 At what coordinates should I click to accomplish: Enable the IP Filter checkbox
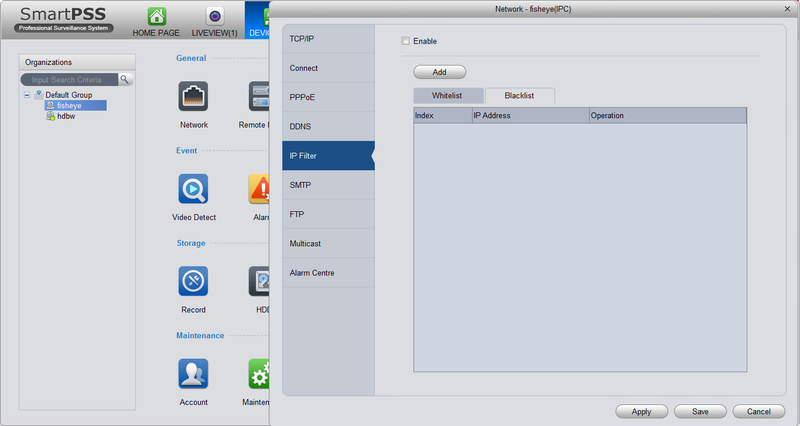tap(406, 41)
